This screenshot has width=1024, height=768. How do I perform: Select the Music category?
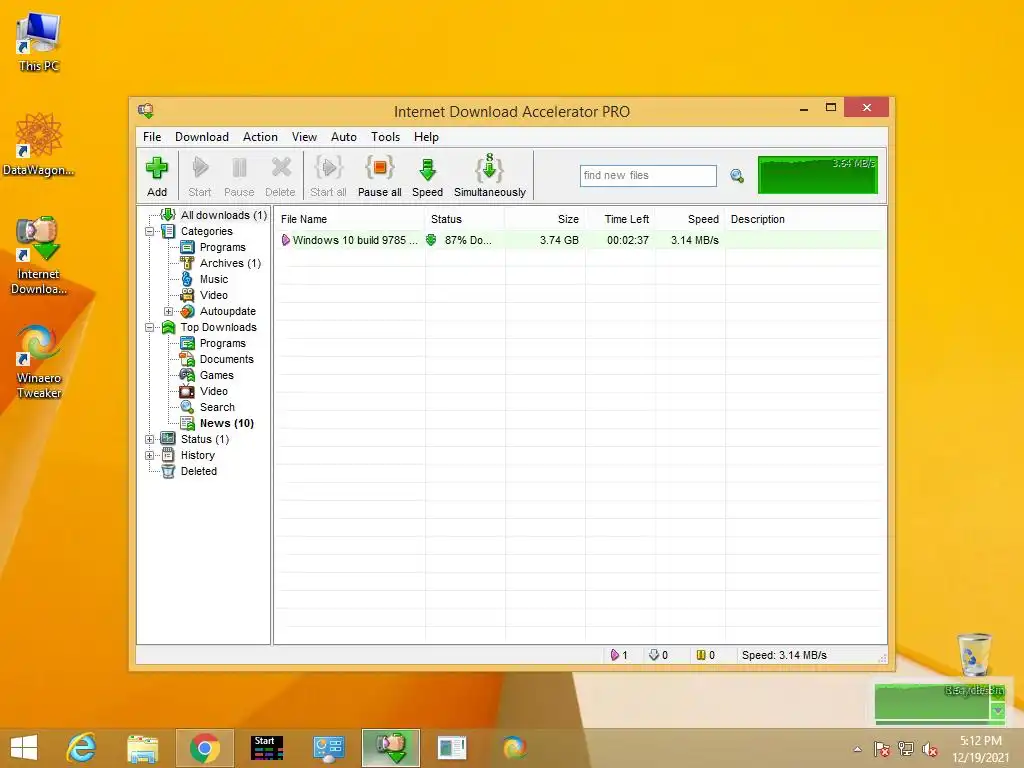(214, 279)
